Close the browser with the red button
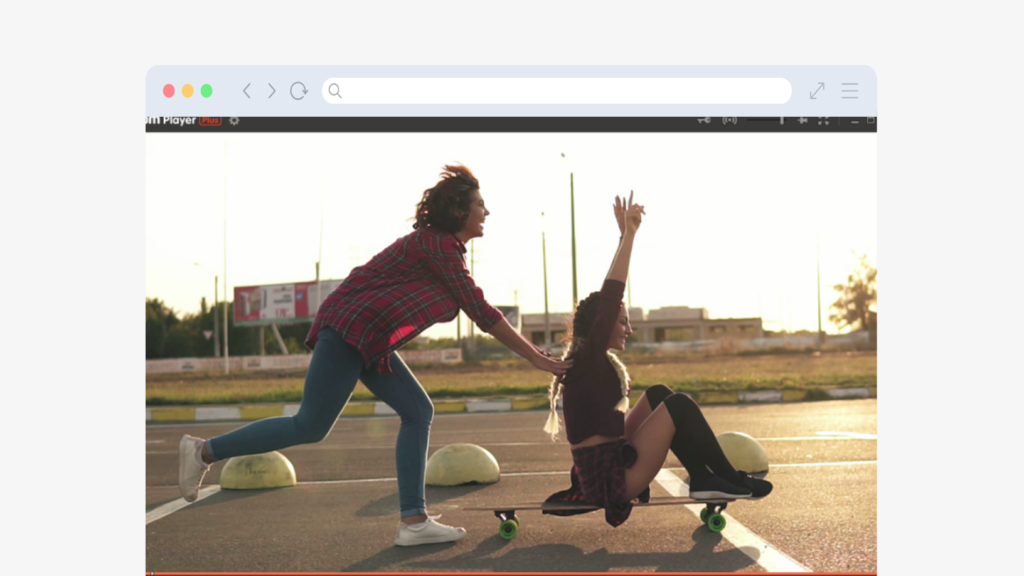1024x576 pixels. click(168, 91)
